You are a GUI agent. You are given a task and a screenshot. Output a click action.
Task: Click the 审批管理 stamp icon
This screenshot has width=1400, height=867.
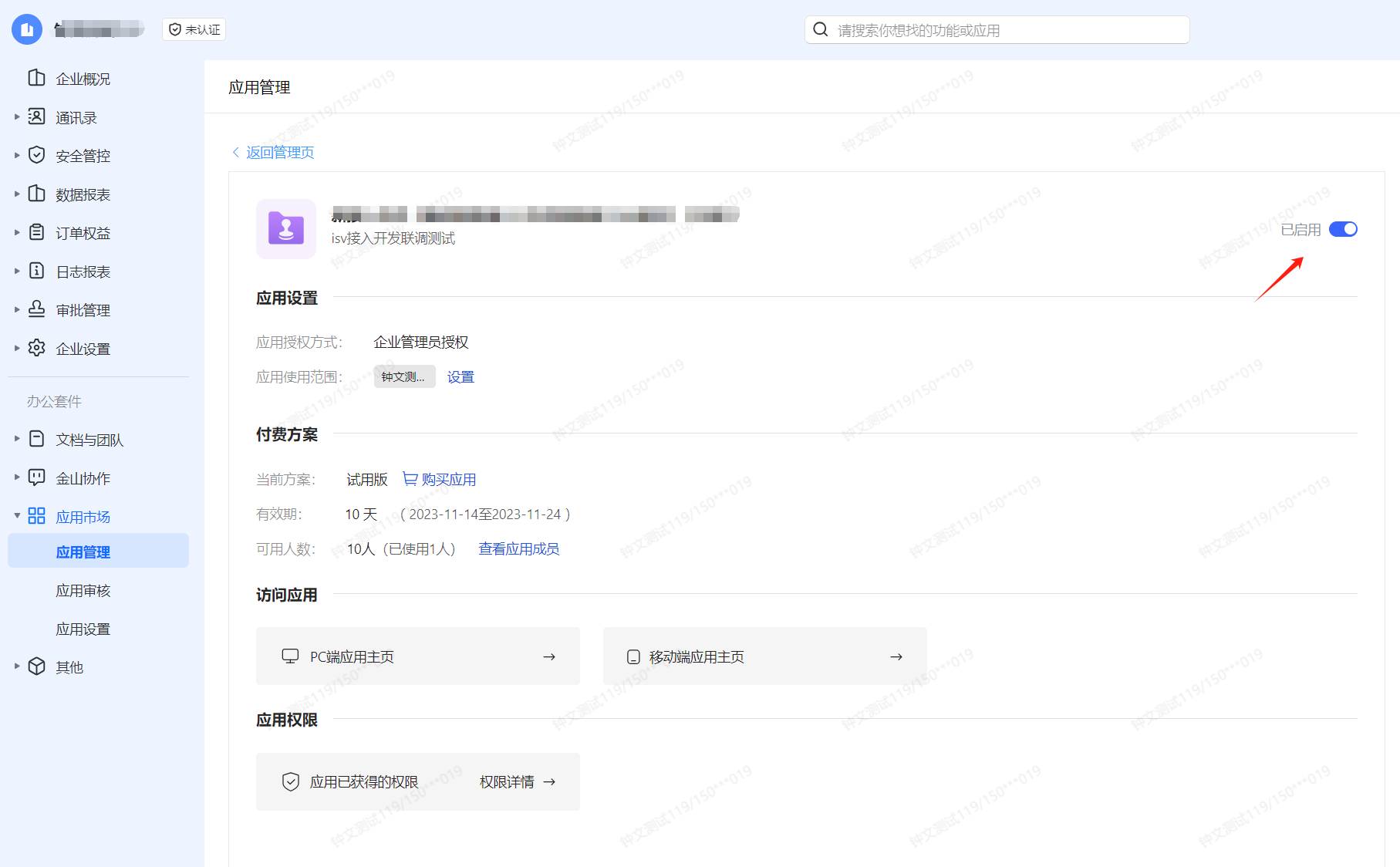pyautogui.click(x=36, y=309)
